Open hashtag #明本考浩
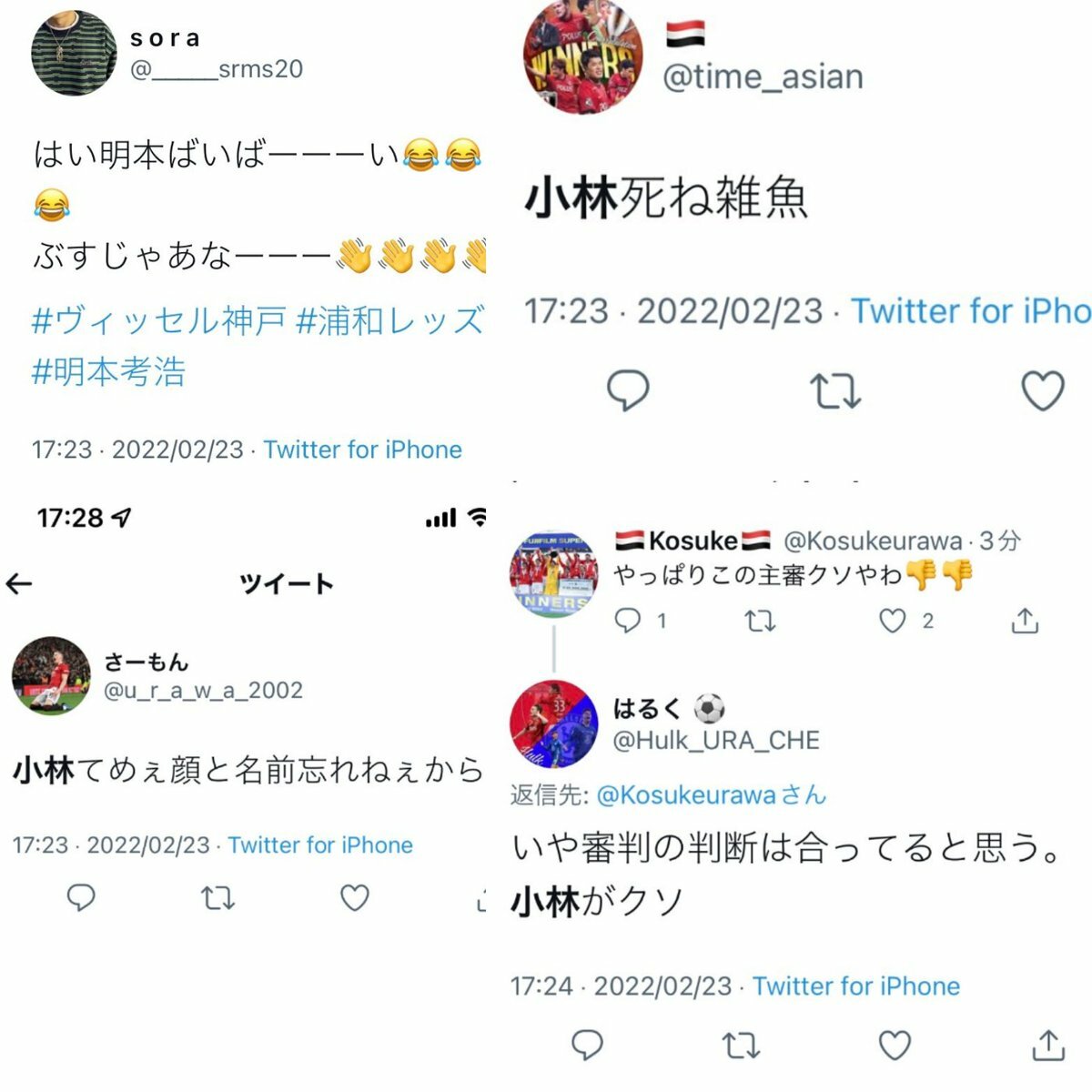The height and width of the screenshot is (1092, 1092). click(x=109, y=371)
